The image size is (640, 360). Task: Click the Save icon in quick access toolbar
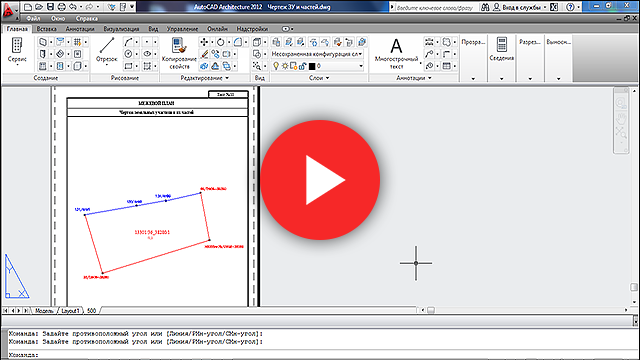50,7
